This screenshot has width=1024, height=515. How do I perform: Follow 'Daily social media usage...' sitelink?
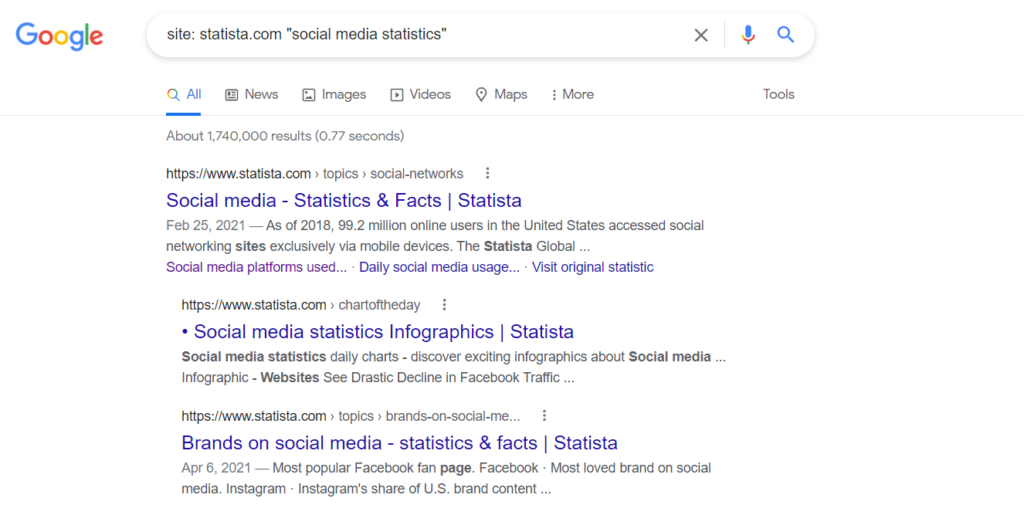pyautogui.click(x=439, y=267)
